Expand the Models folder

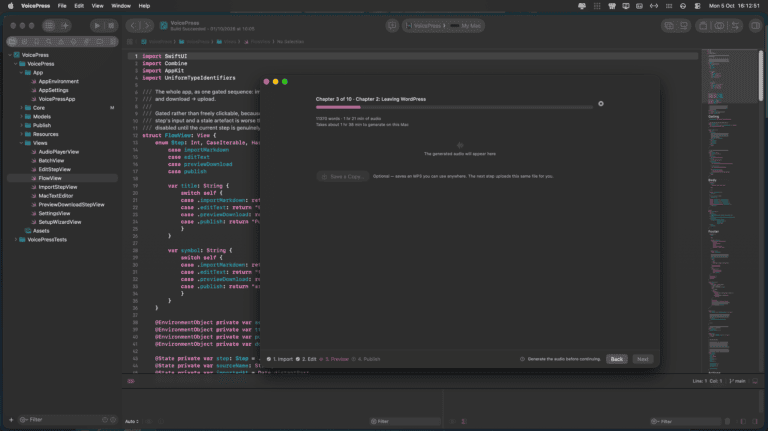click(22, 117)
